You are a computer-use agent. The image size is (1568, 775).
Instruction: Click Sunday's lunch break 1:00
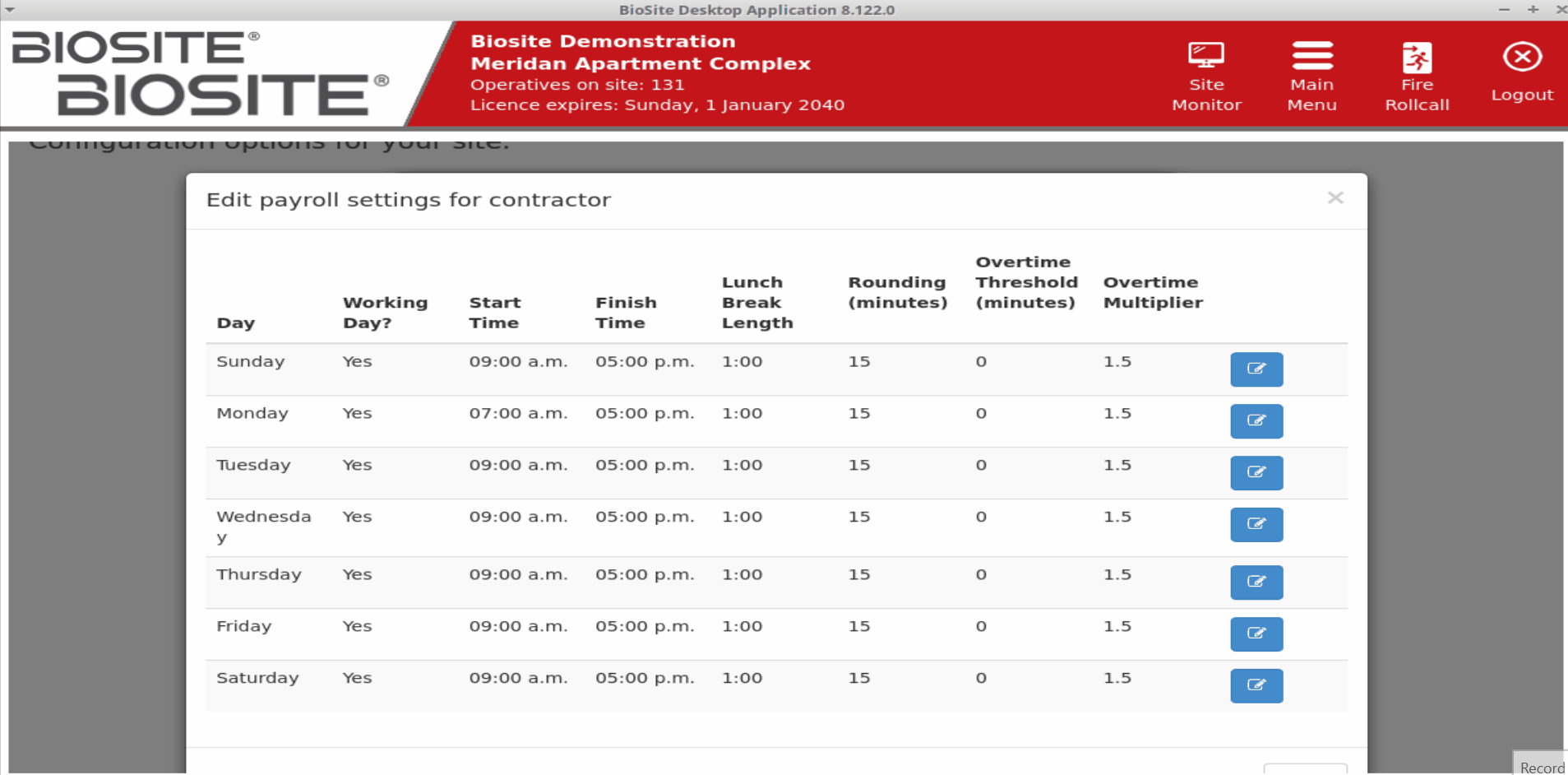pyautogui.click(x=742, y=361)
